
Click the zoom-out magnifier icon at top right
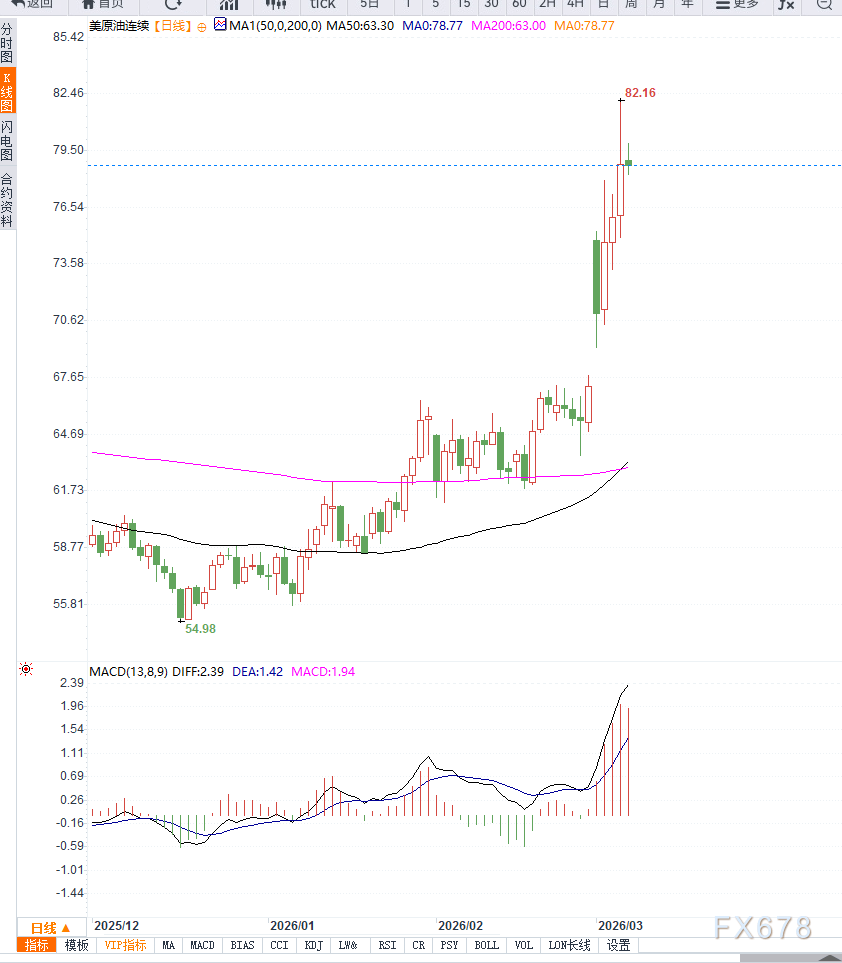[x=823, y=4]
